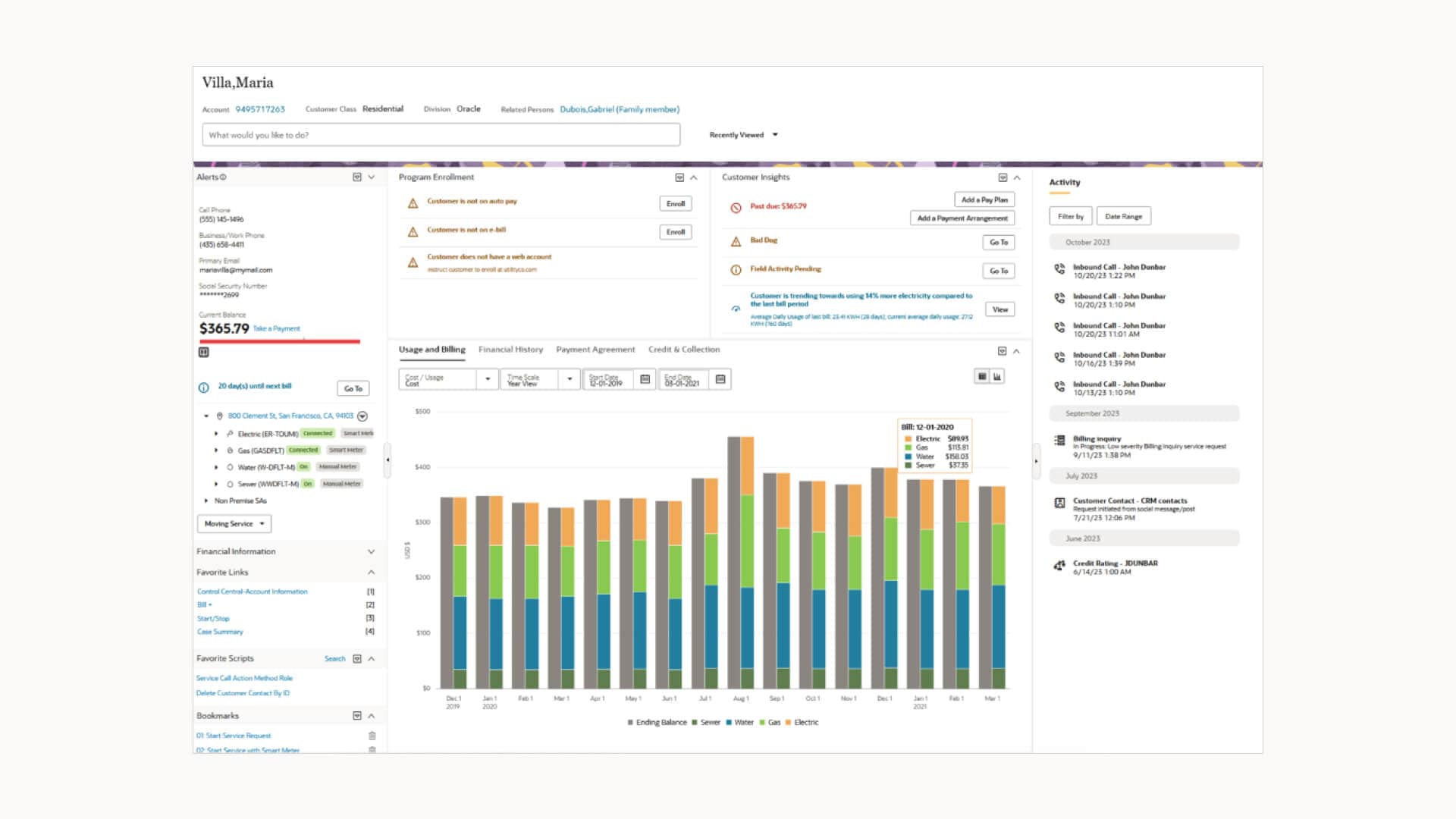Click the Electric orange legend swatch

click(x=789, y=723)
